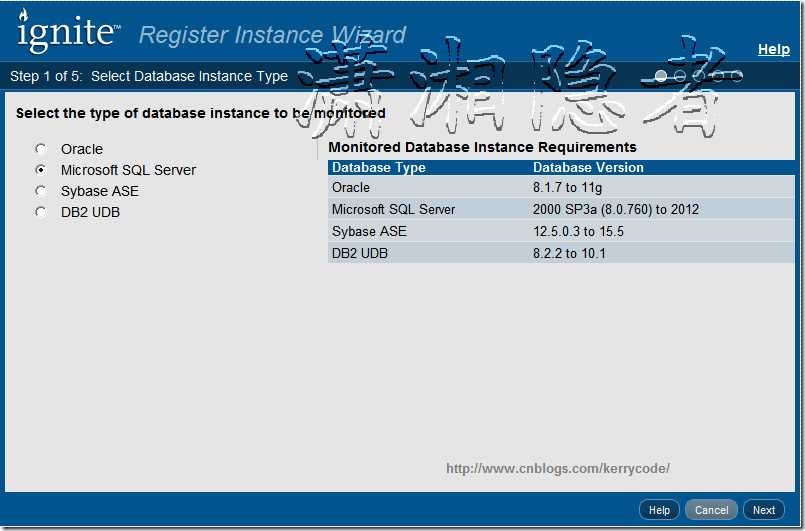Click the '8.1.7 to 11g' version cell
Image resolution: width=805 pixels, height=531 pixels.
[x=567, y=187]
